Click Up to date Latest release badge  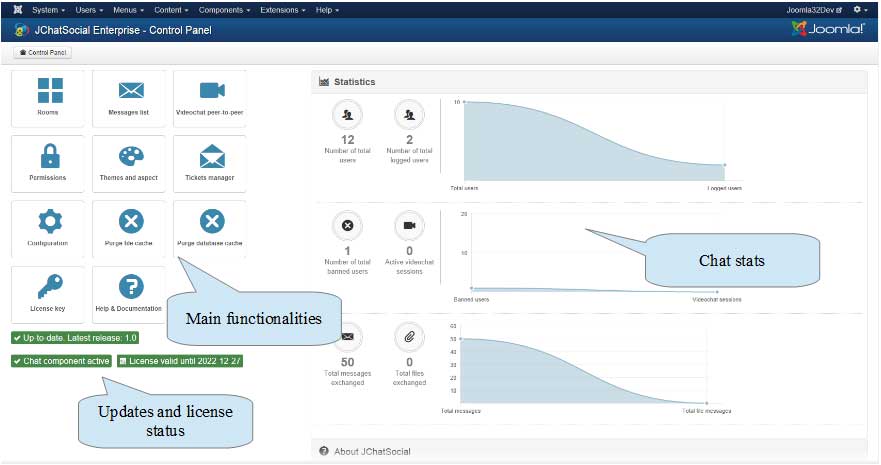[x=75, y=338]
